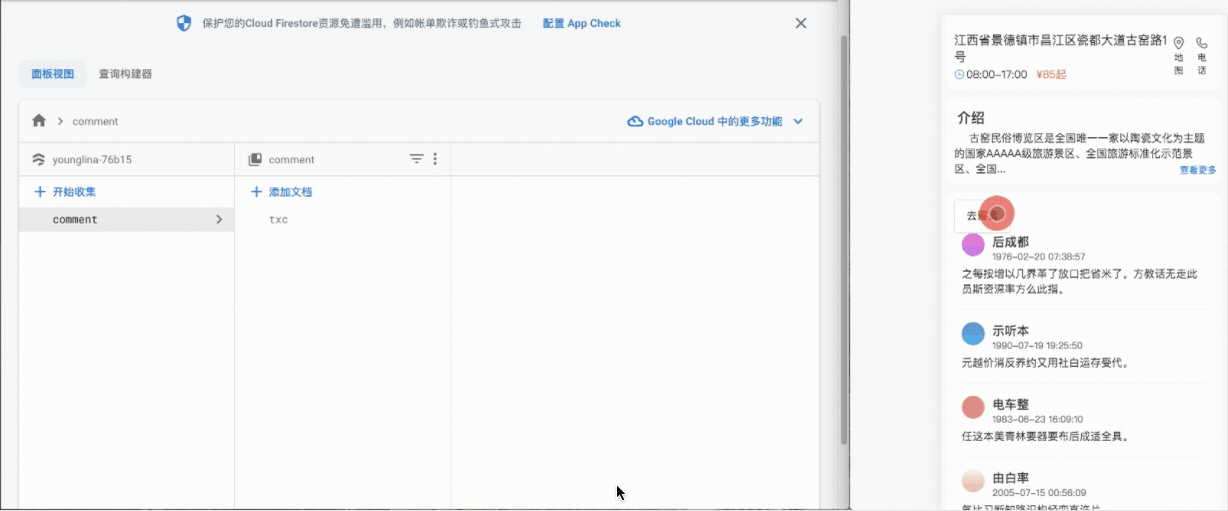Open the txc document

(x=278, y=219)
